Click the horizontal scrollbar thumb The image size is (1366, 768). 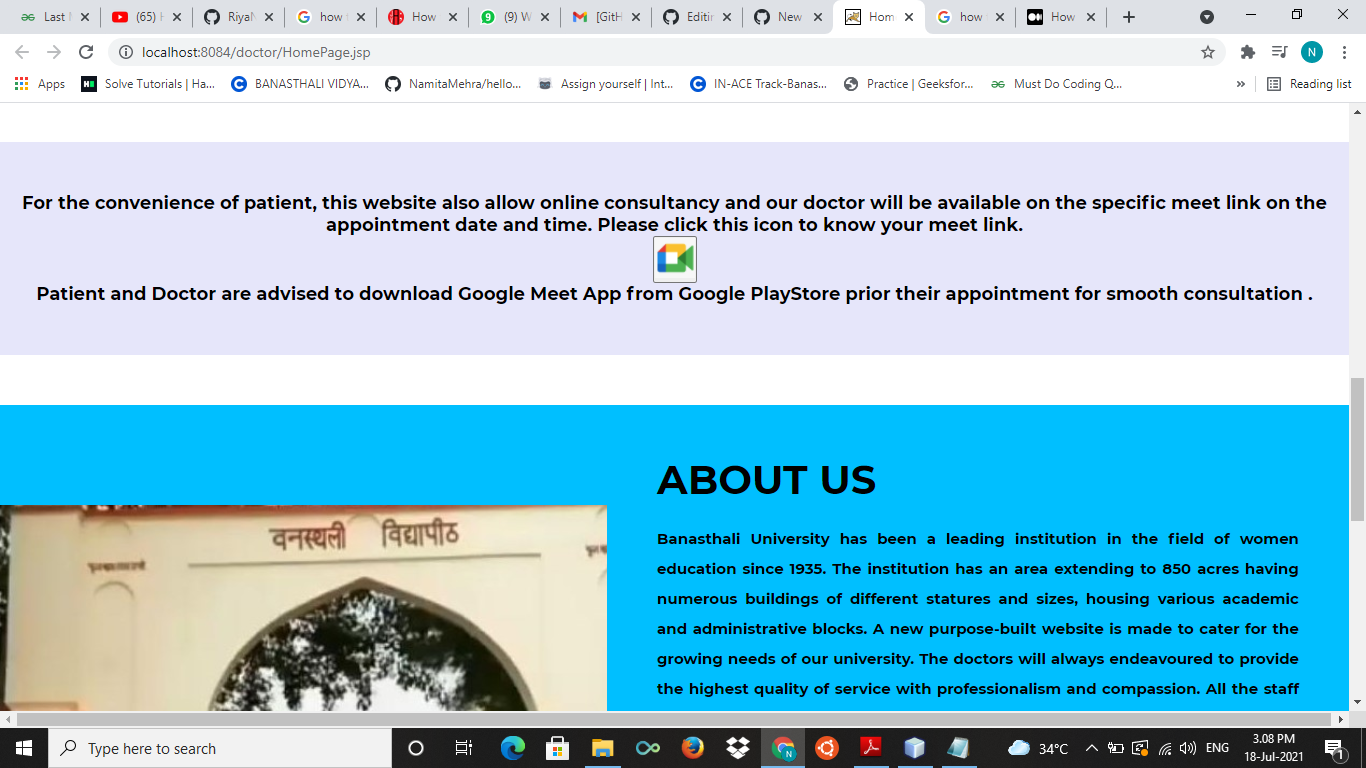[673, 719]
